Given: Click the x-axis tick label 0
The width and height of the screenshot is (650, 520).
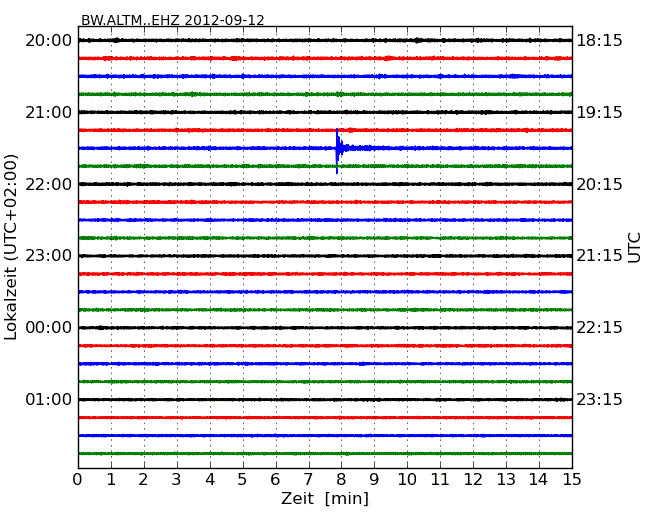Looking at the screenshot, I should tap(78, 479).
